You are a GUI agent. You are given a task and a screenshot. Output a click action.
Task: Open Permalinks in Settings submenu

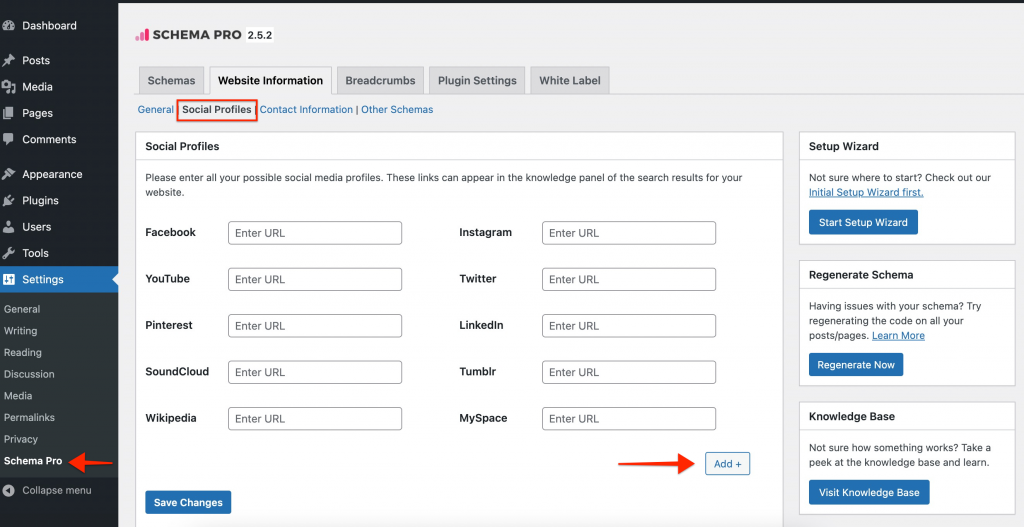click(29, 417)
